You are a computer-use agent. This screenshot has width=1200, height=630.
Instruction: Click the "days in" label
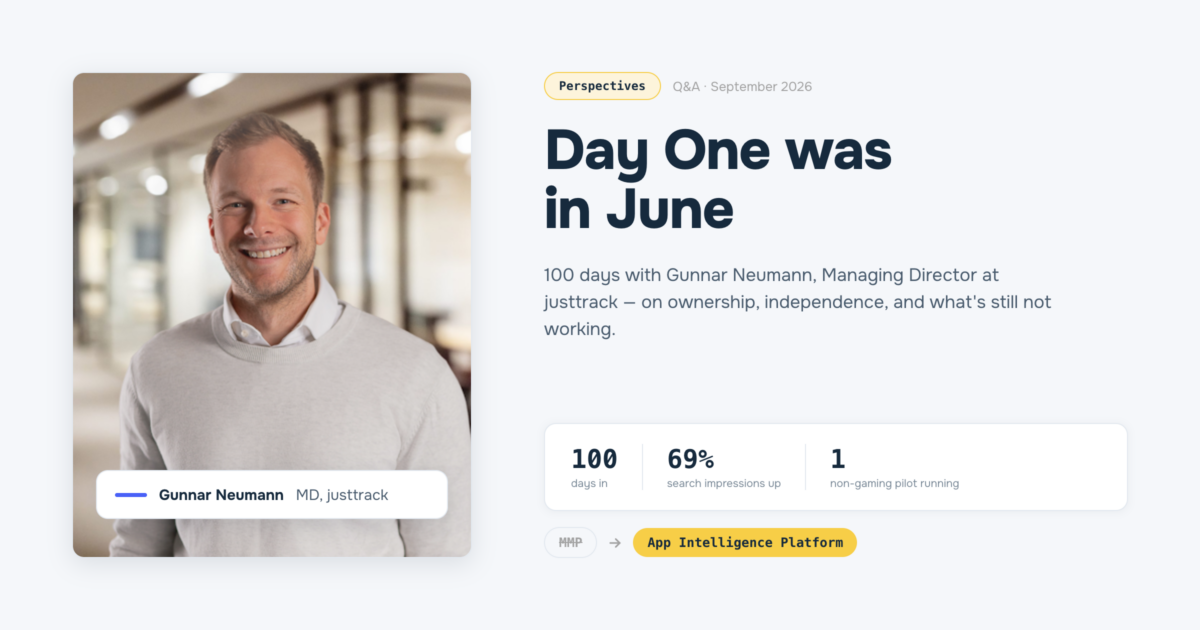point(589,484)
